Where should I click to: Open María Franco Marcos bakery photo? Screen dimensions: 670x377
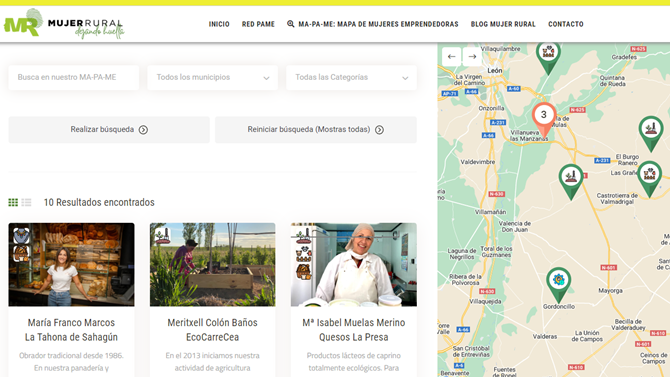point(71,265)
